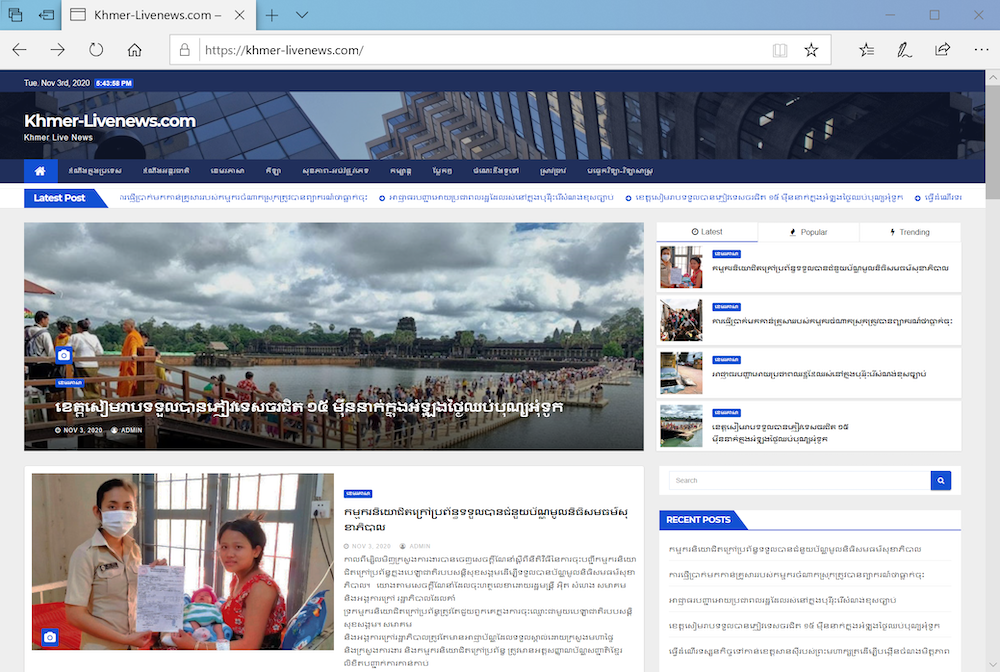1000x672 pixels.
Task: Click the Khmer-Livenews.com site title
Action: point(110,121)
